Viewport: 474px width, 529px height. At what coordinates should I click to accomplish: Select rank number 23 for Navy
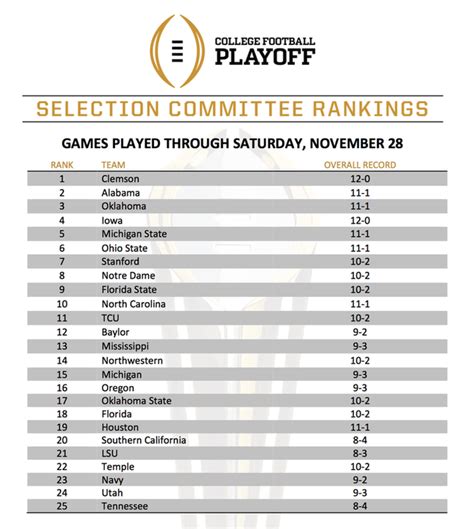pos(62,480)
